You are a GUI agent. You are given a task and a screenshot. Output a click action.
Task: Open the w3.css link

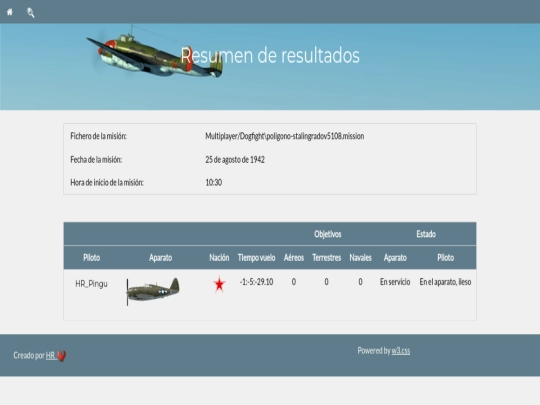[401, 351]
